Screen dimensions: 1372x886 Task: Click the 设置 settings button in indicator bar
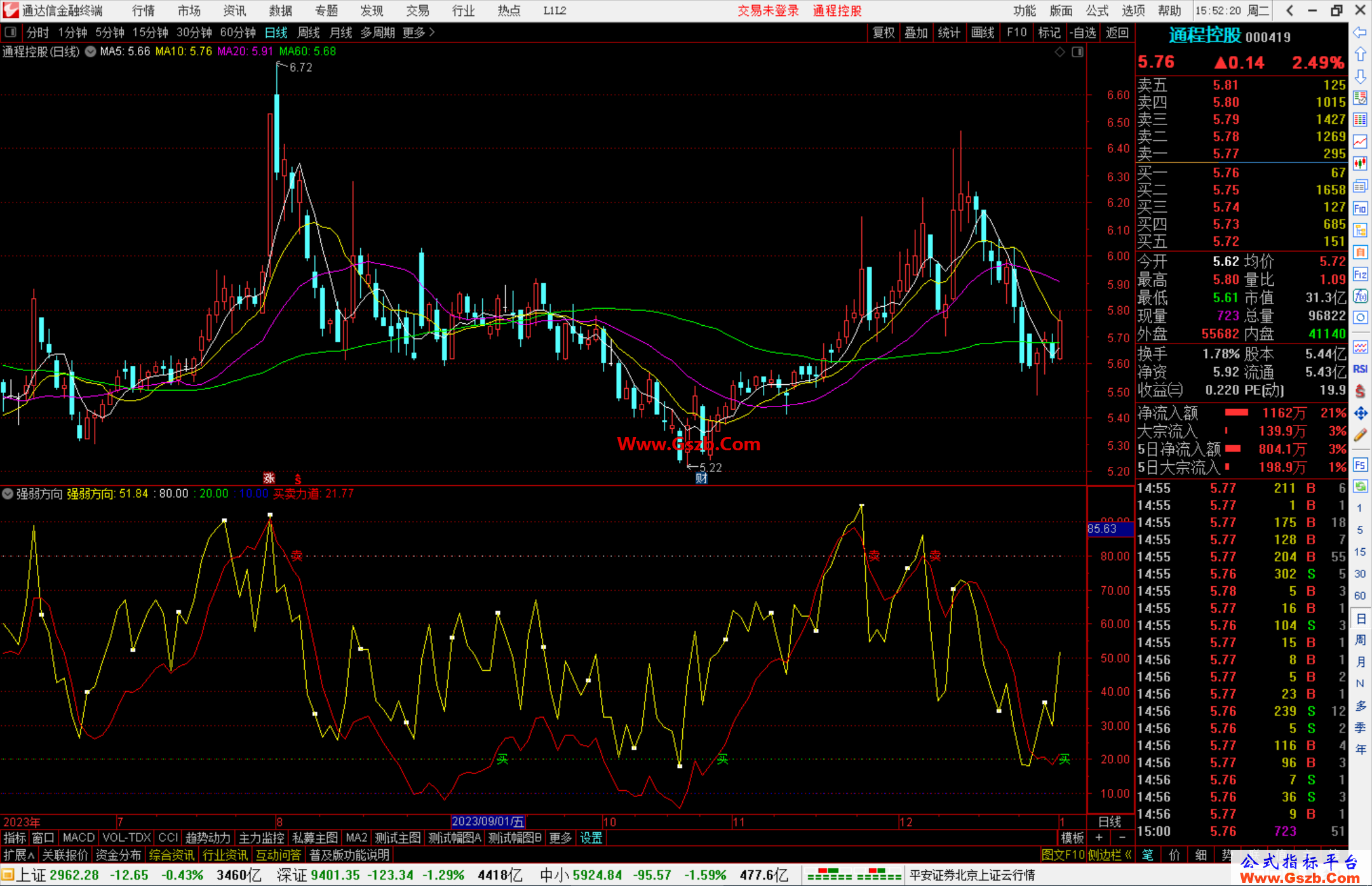point(591,838)
